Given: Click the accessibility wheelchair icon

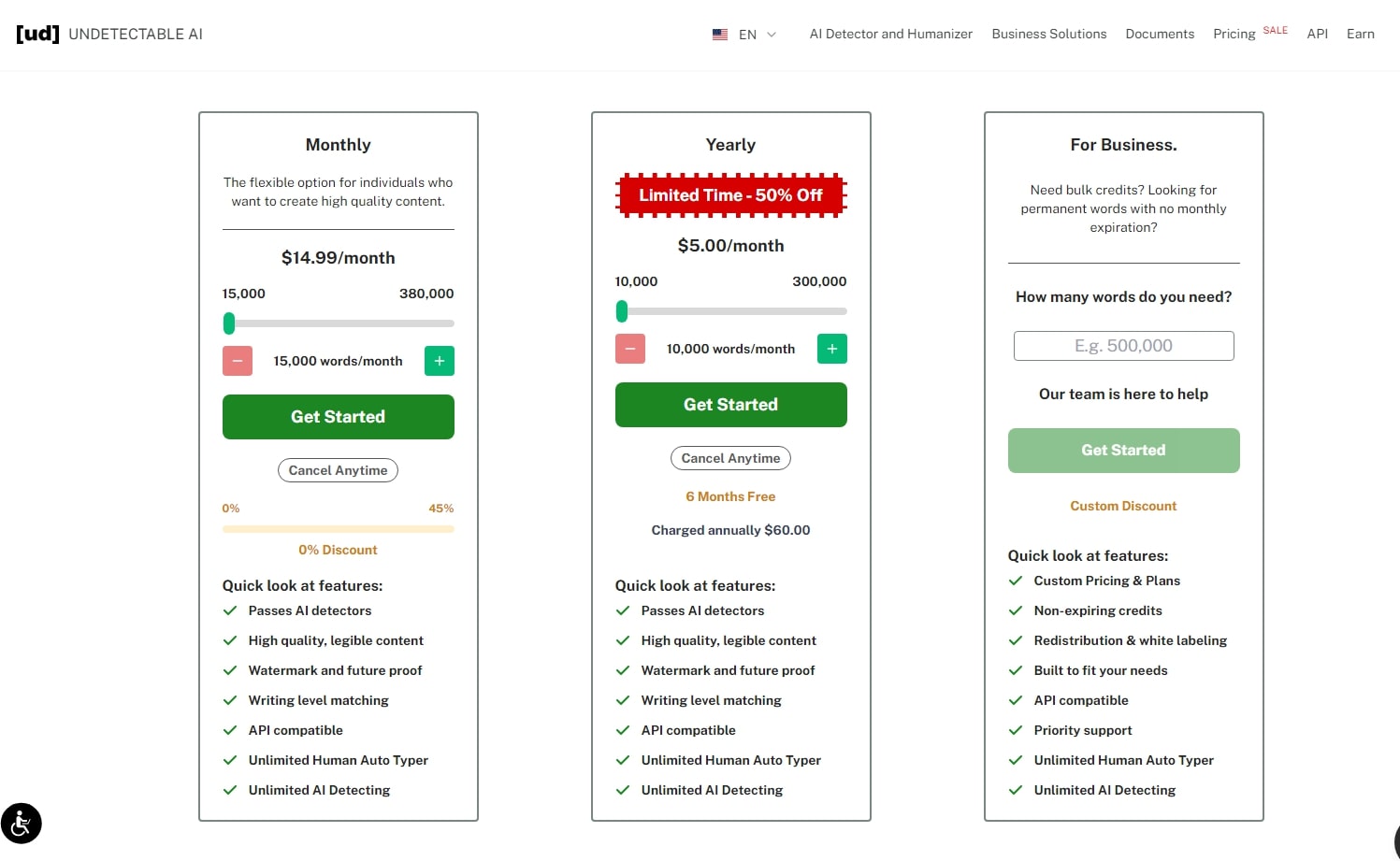Looking at the screenshot, I should point(21,824).
